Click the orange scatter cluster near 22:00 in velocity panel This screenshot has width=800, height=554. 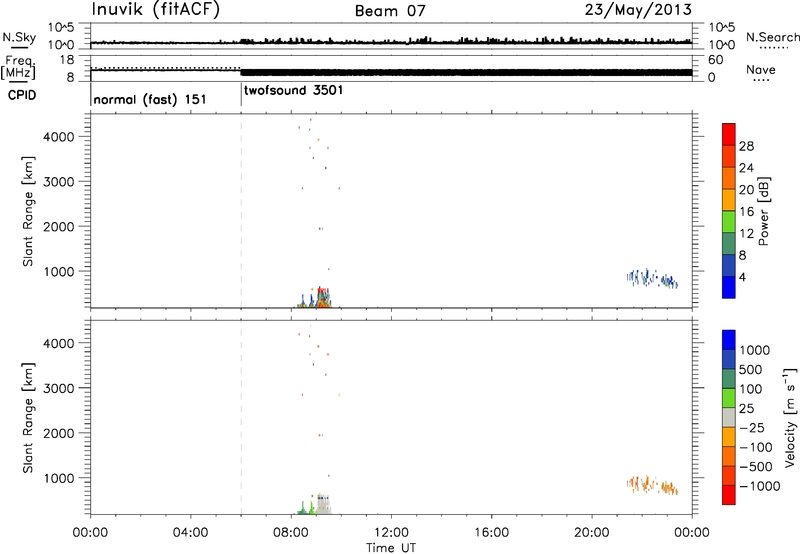coord(652,485)
